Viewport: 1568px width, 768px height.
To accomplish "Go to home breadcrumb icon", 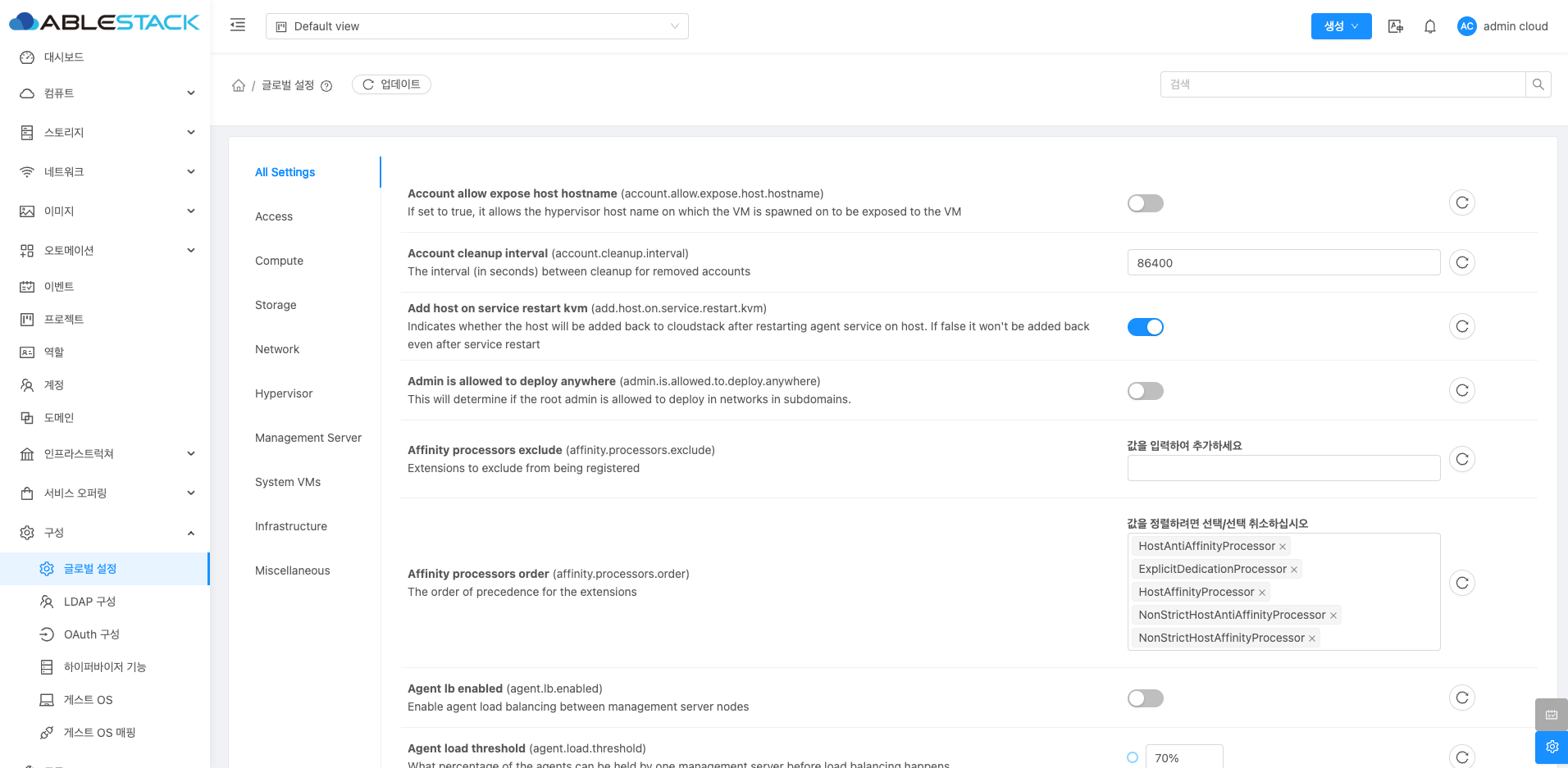I will (239, 85).
